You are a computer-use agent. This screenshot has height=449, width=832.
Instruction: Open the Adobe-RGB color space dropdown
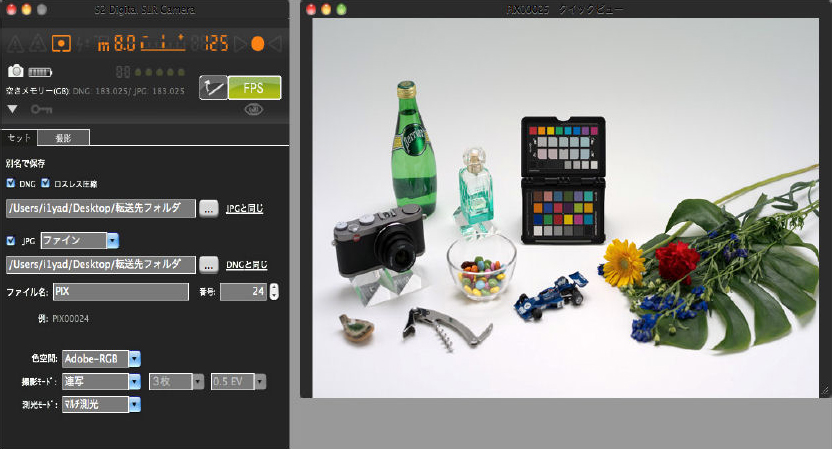pos(134,357)
